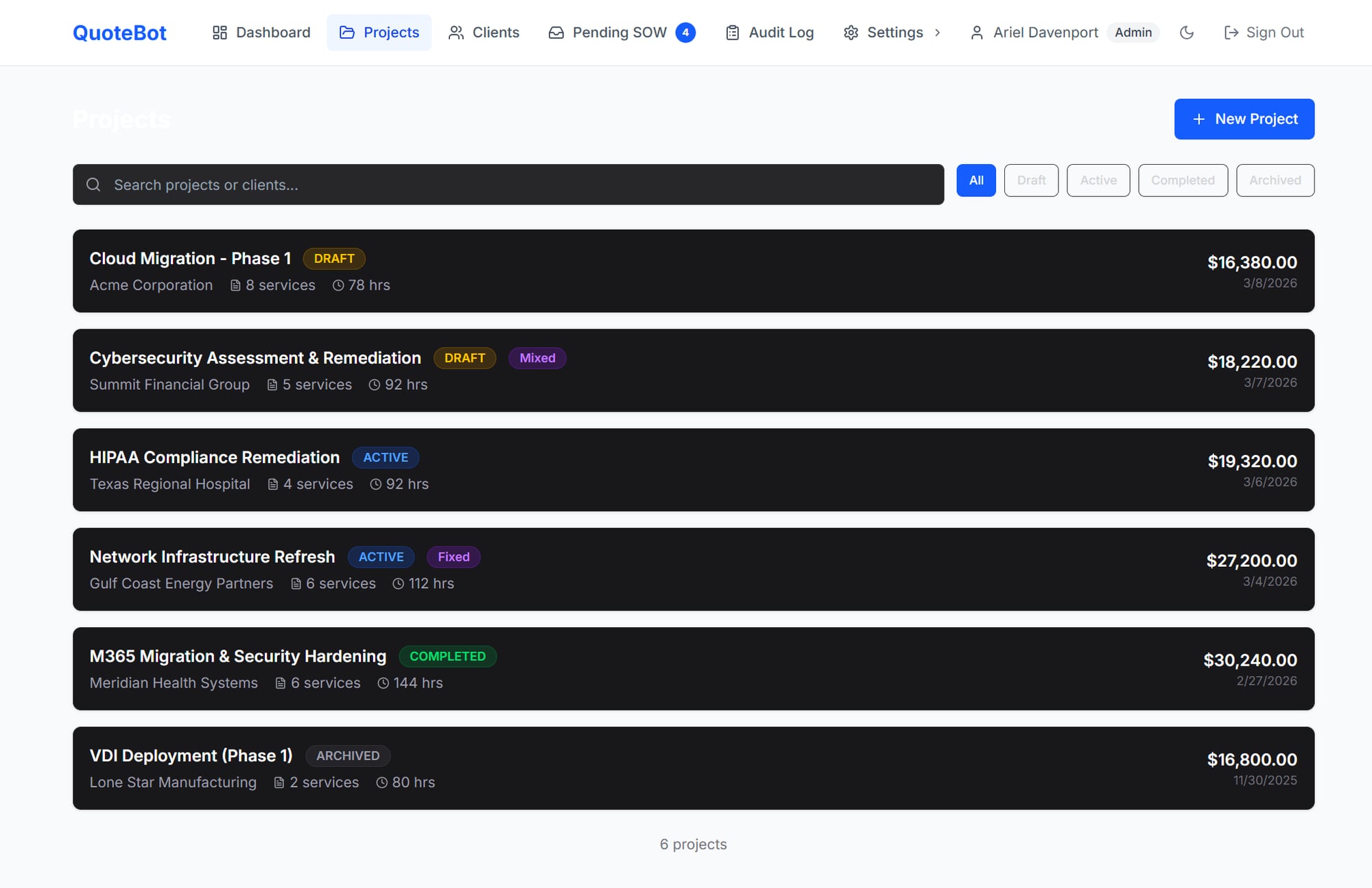Select the Dashboard grid icon
The image size is (1372, 888).
(220, 32)
